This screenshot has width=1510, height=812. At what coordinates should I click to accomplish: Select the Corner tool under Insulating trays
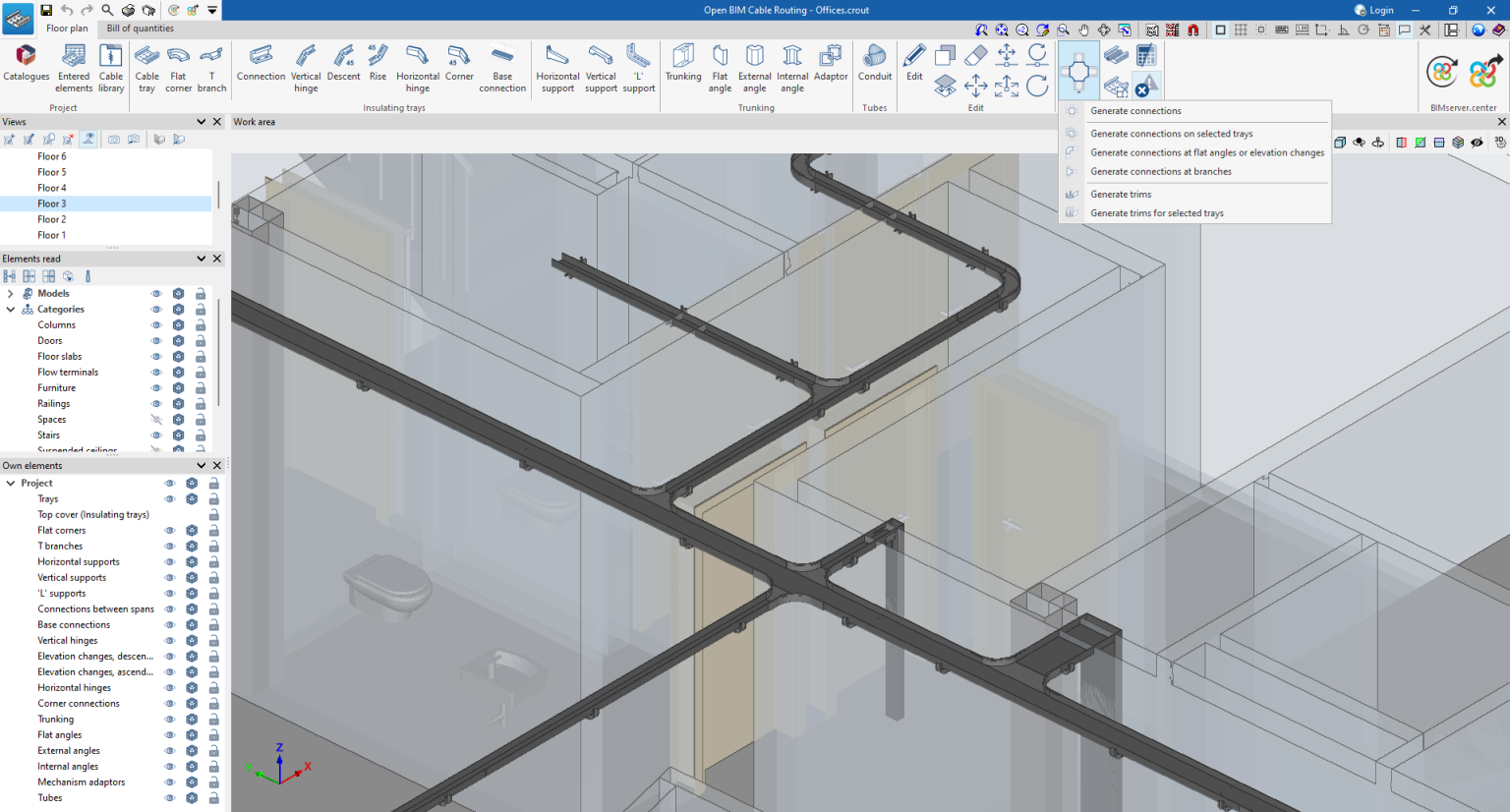[x=459, y=66]
